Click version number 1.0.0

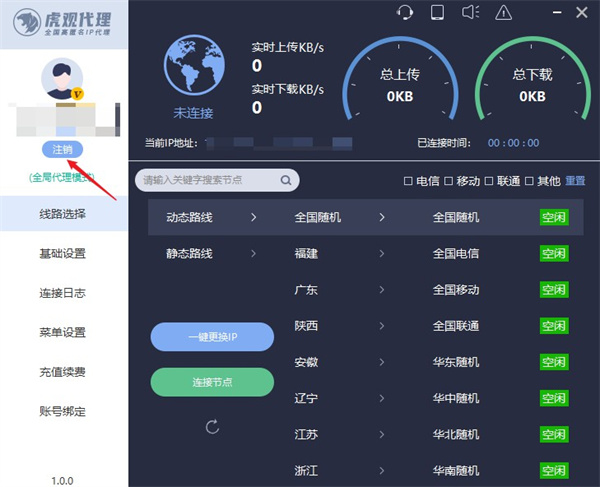tap(62, 480)
